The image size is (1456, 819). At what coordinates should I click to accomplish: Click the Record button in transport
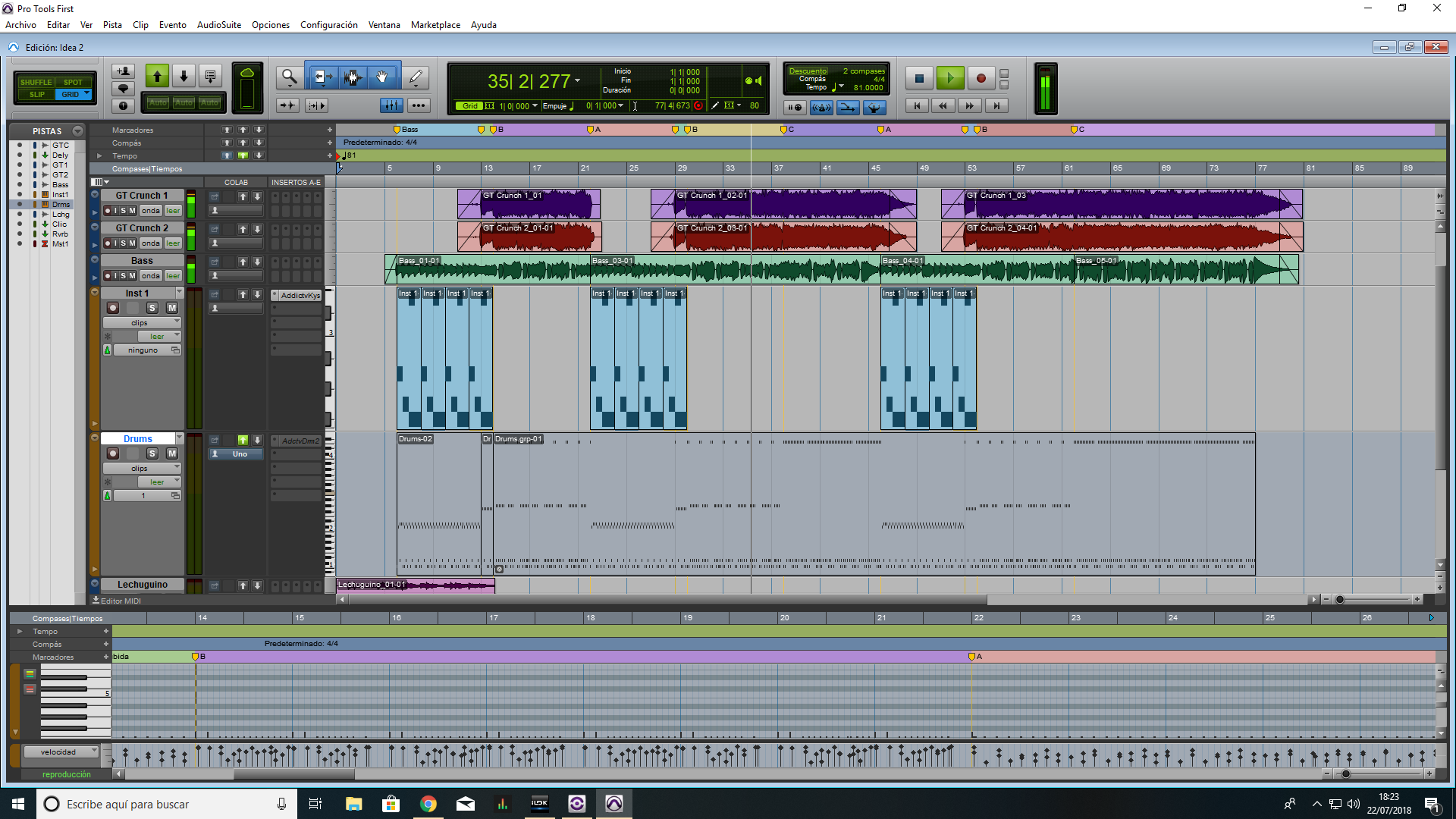pyautogui.click(x=981, y=78)
